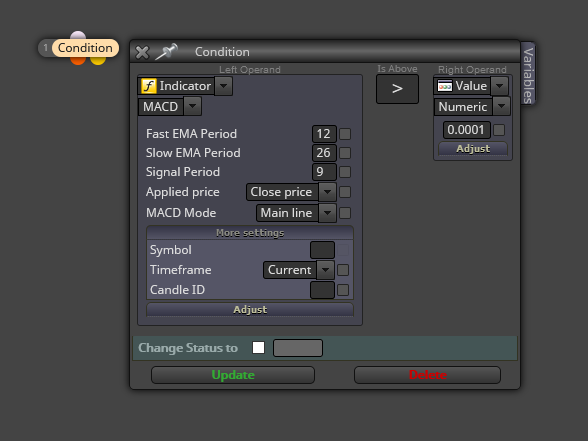Image resolution: width=588 pixels, height=441 pixels.
Task: Click the Candle ID input field
Action: pos(322,290)
